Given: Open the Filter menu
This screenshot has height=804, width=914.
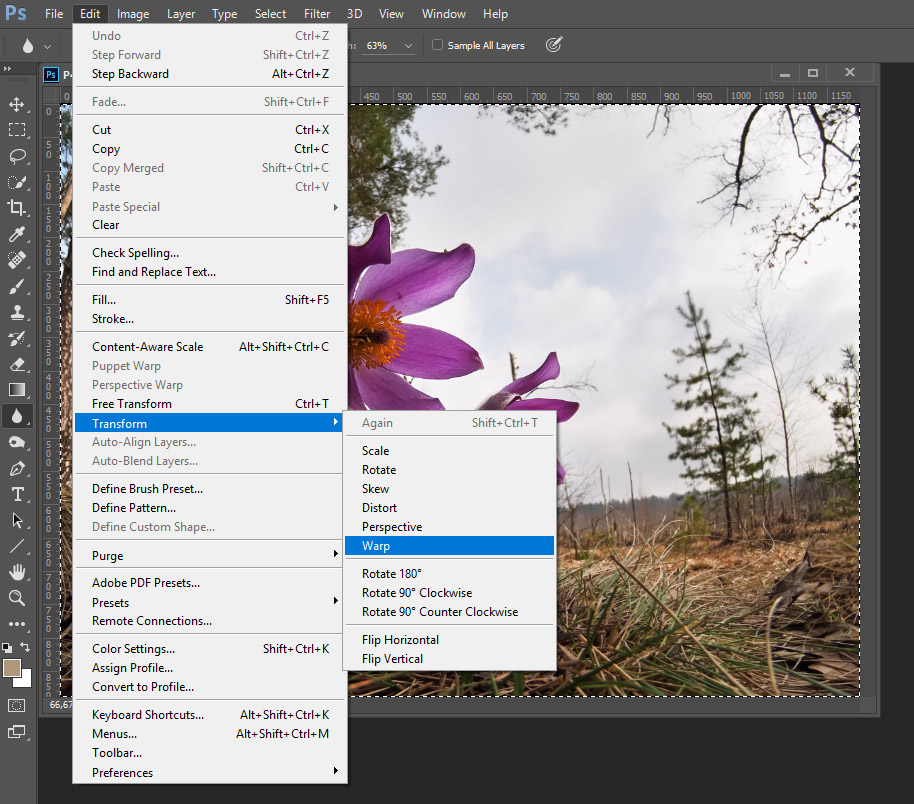Looking at the screenshot, I should 317,14.
